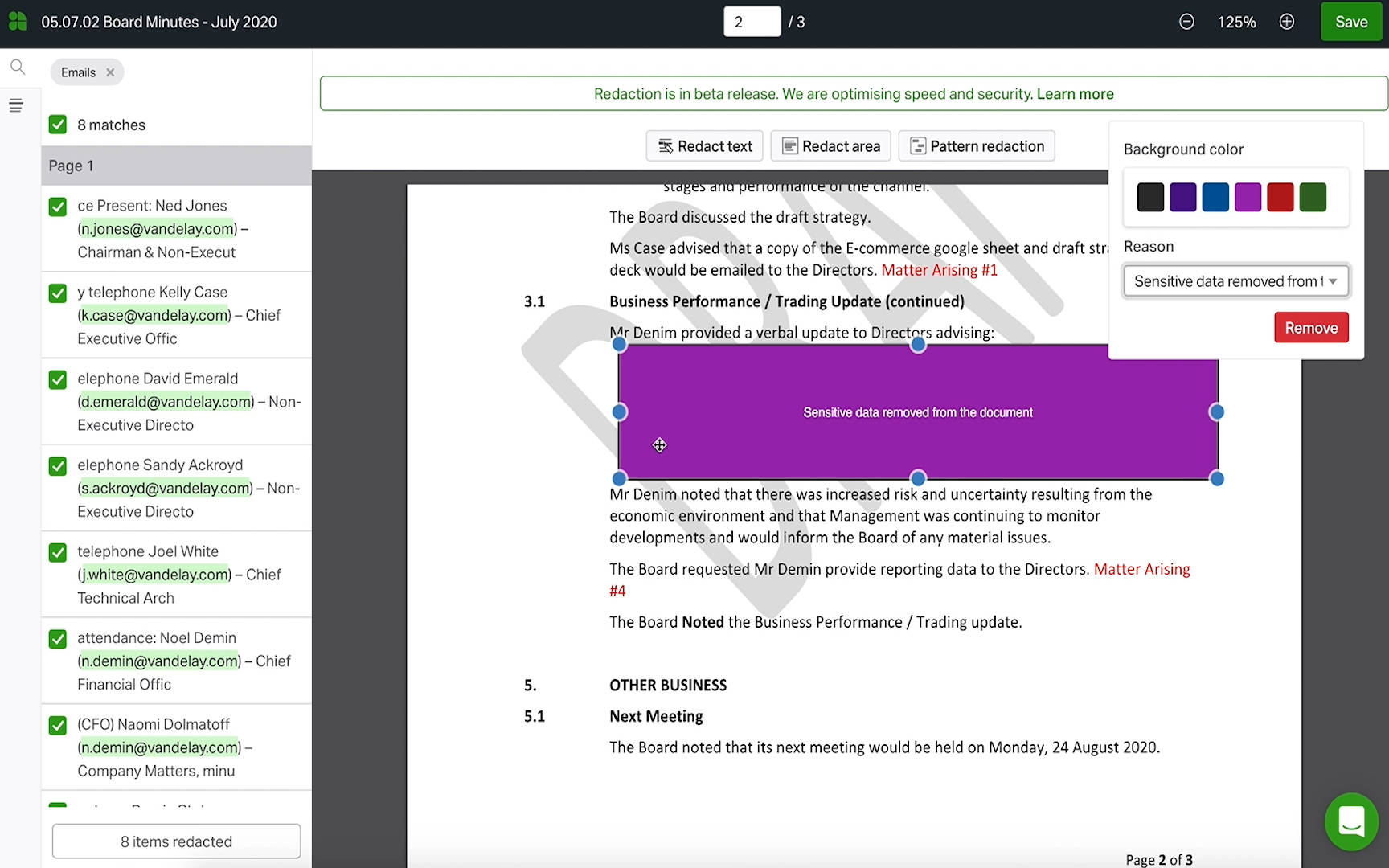Zoom out with the minus icon
The width and height of the screenshot is (1389, 868).
(x=1186, y=22)
